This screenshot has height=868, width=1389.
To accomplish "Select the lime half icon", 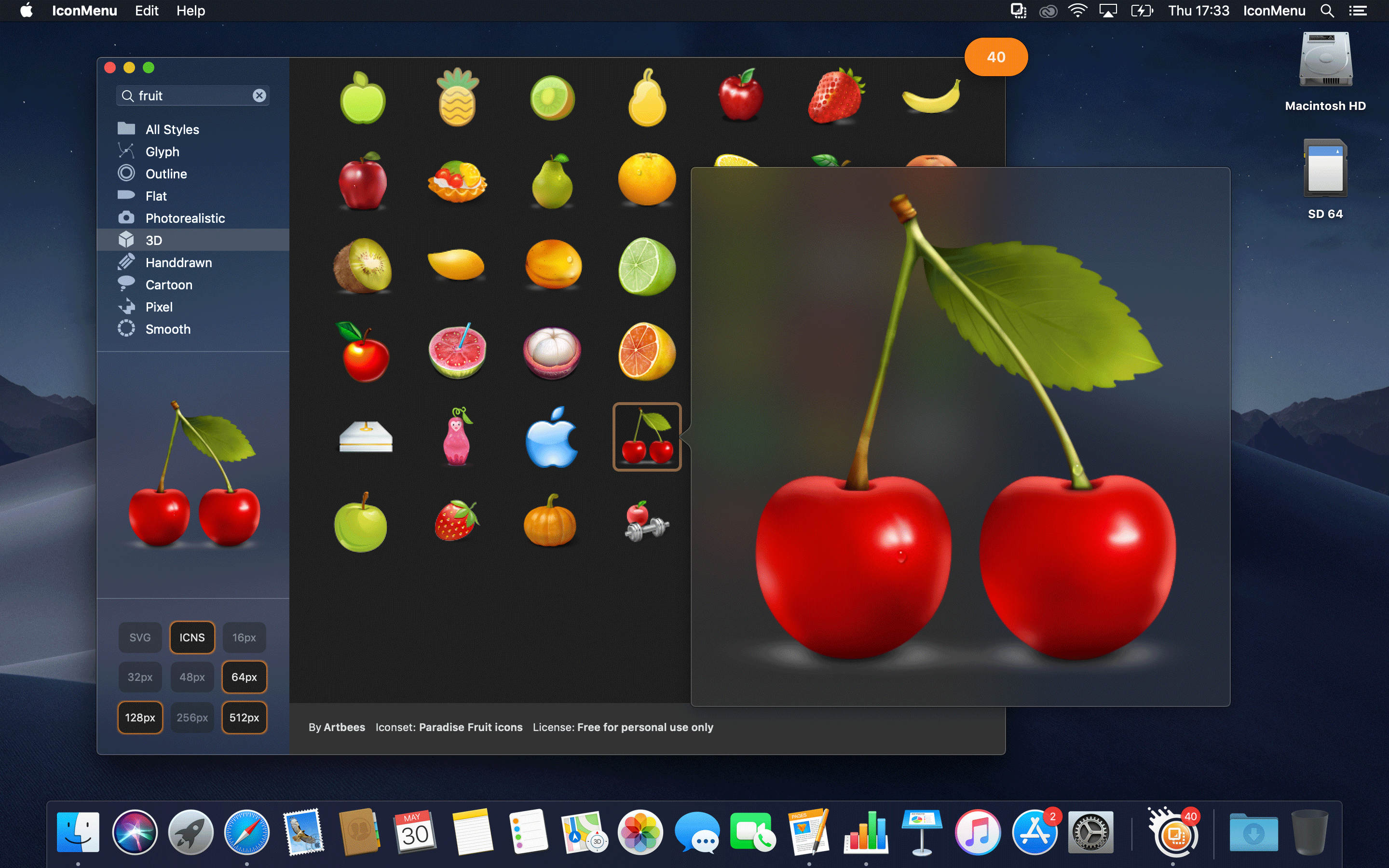I will point(647,266).
